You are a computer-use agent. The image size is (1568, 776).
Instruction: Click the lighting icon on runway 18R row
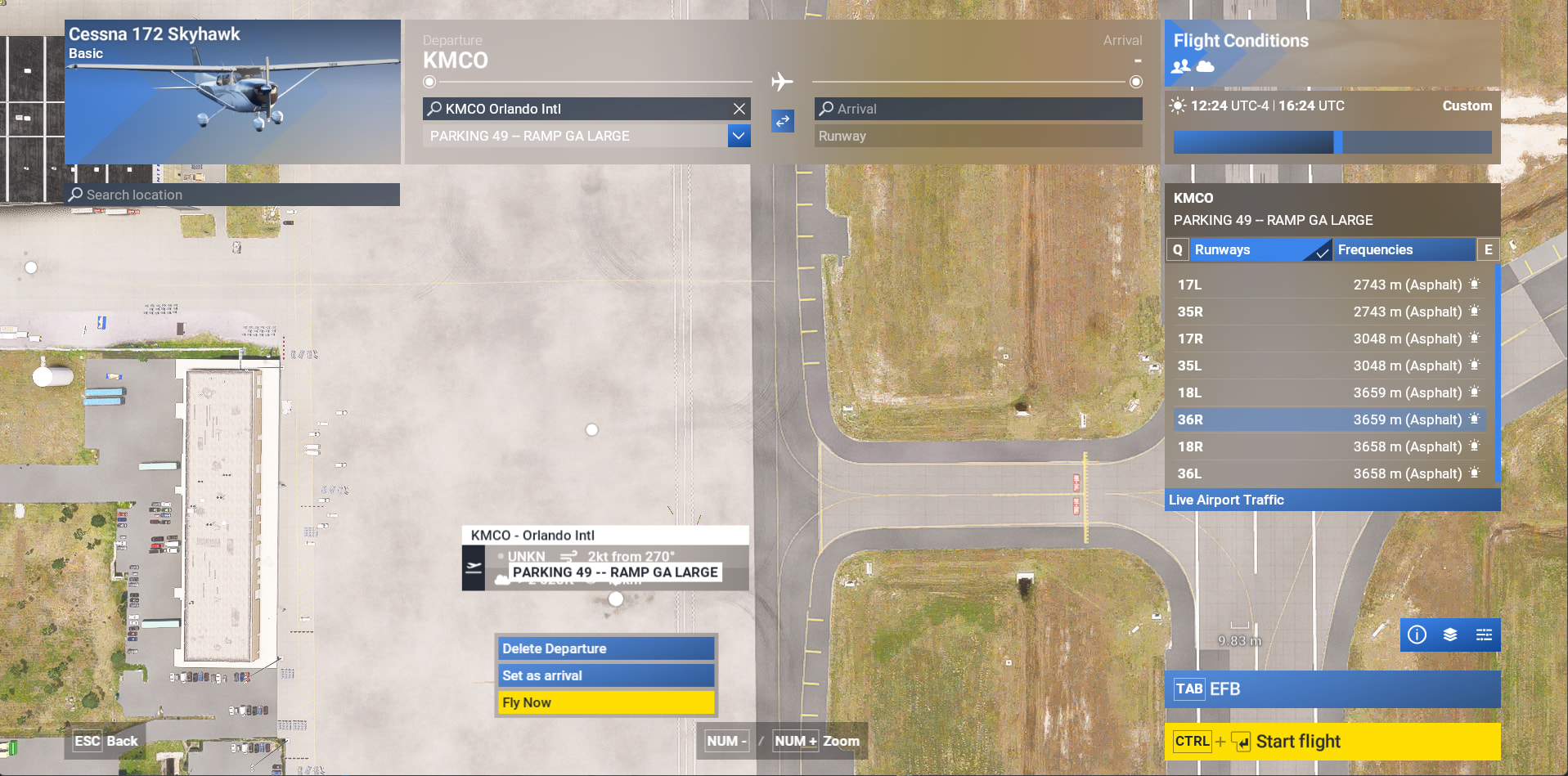[x=1475, y=446]
